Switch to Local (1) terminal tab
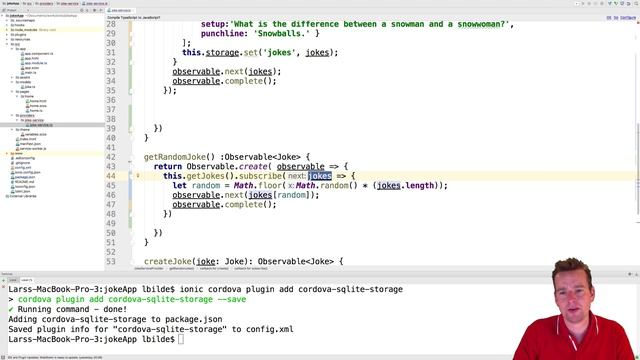The image size is (640, 360). [27, 280]
